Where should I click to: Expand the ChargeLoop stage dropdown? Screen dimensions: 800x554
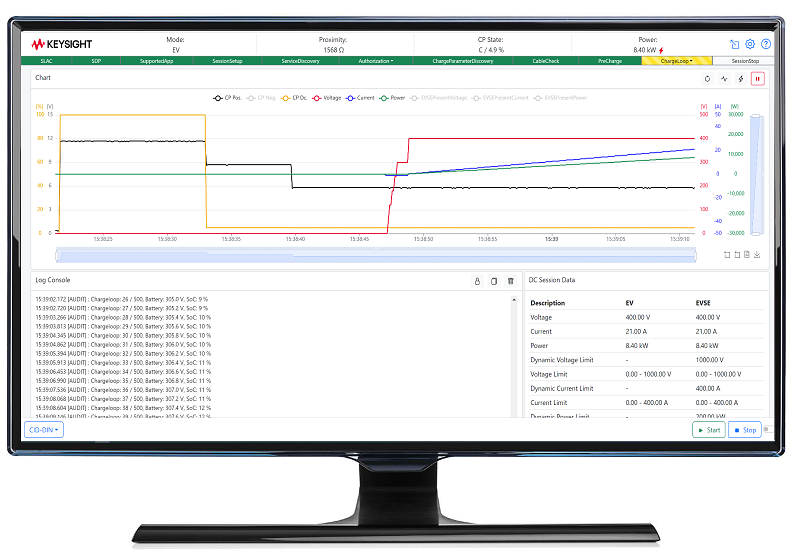pos(677,61)
